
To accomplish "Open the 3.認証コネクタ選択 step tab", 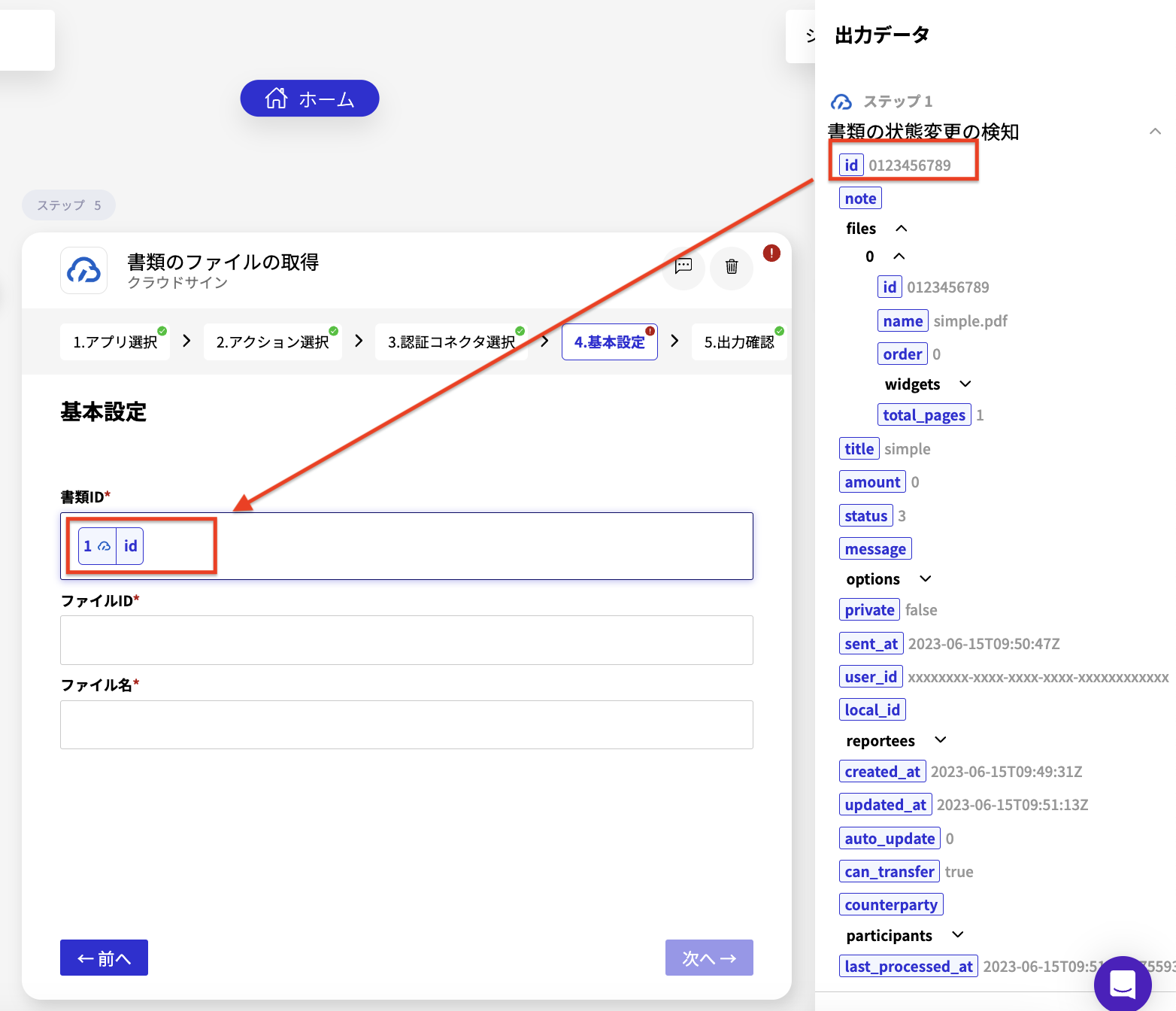I will (451, 342).
